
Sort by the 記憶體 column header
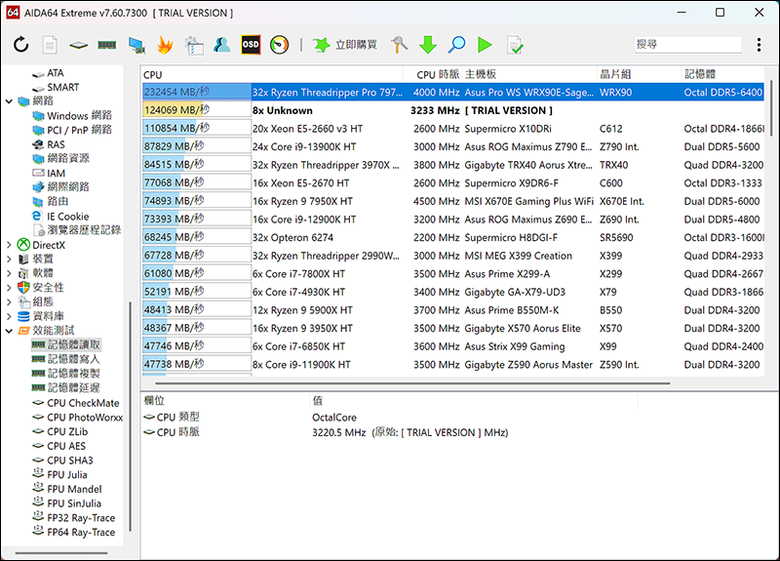click(x=723, y=75)
